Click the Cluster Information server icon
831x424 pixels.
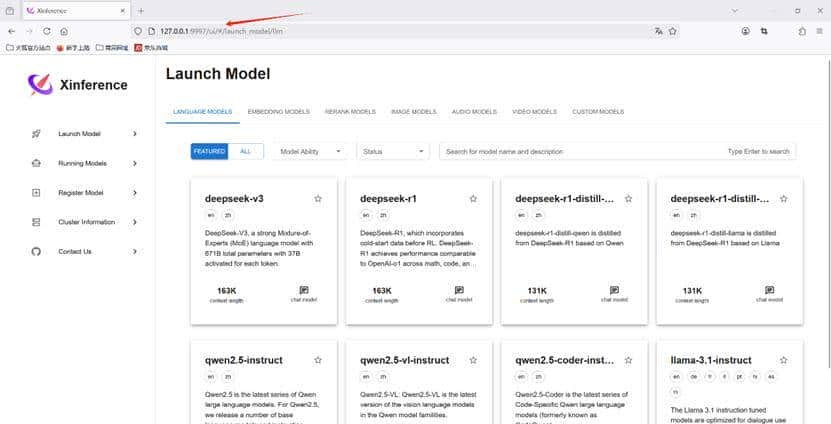(x=36, y=222)
